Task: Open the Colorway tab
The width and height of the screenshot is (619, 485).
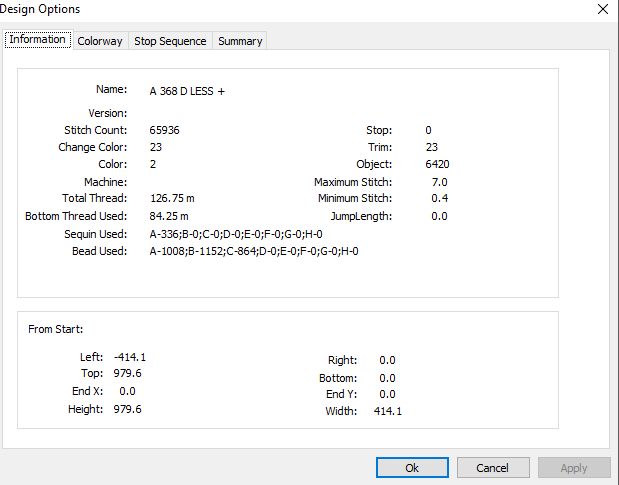Action: (x=100, y=41)
